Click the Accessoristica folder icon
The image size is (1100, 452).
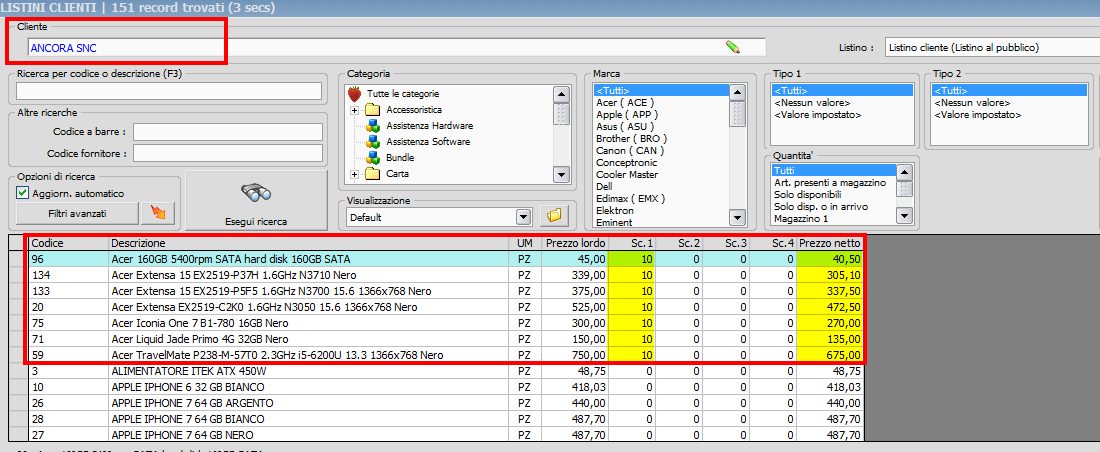tap(372, 110)
